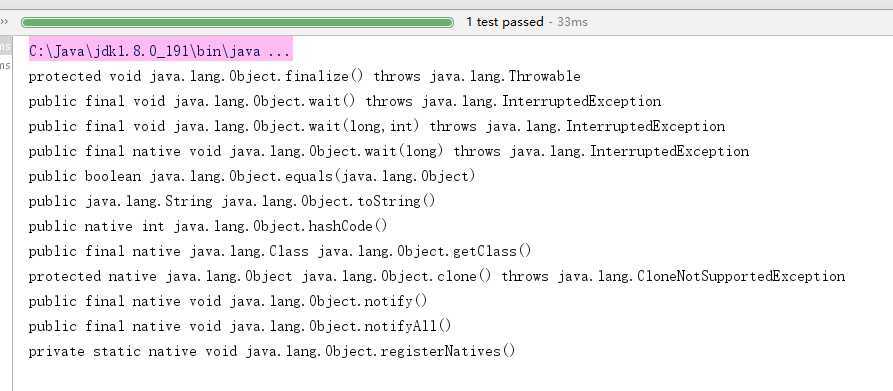Image resolution: width=893 pixels, height=391 pixels.
Task: Select the highlighted test row at left edge
Action: (x=6, y=47)
